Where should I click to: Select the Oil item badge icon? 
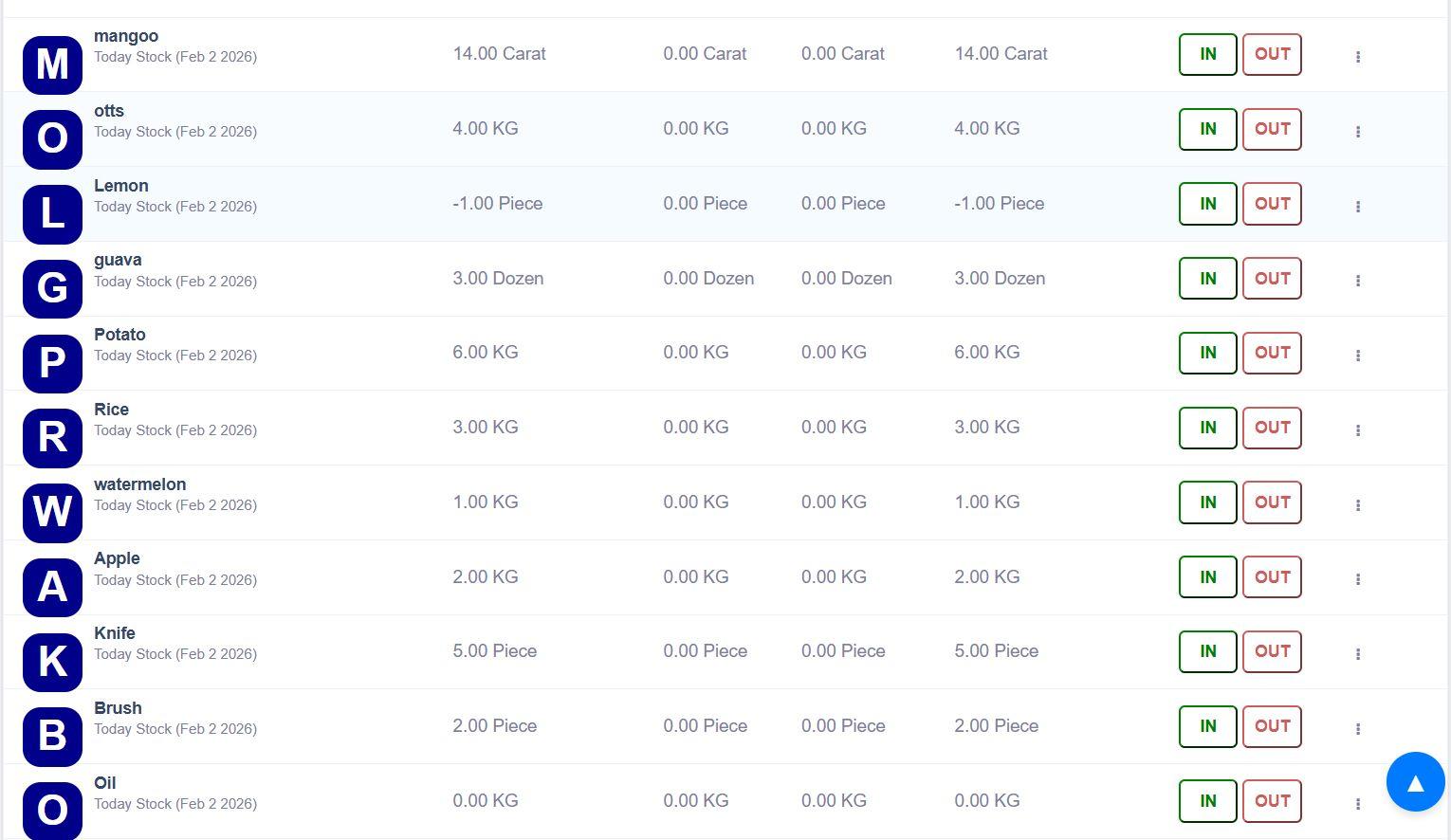click(x=52, y=811)
